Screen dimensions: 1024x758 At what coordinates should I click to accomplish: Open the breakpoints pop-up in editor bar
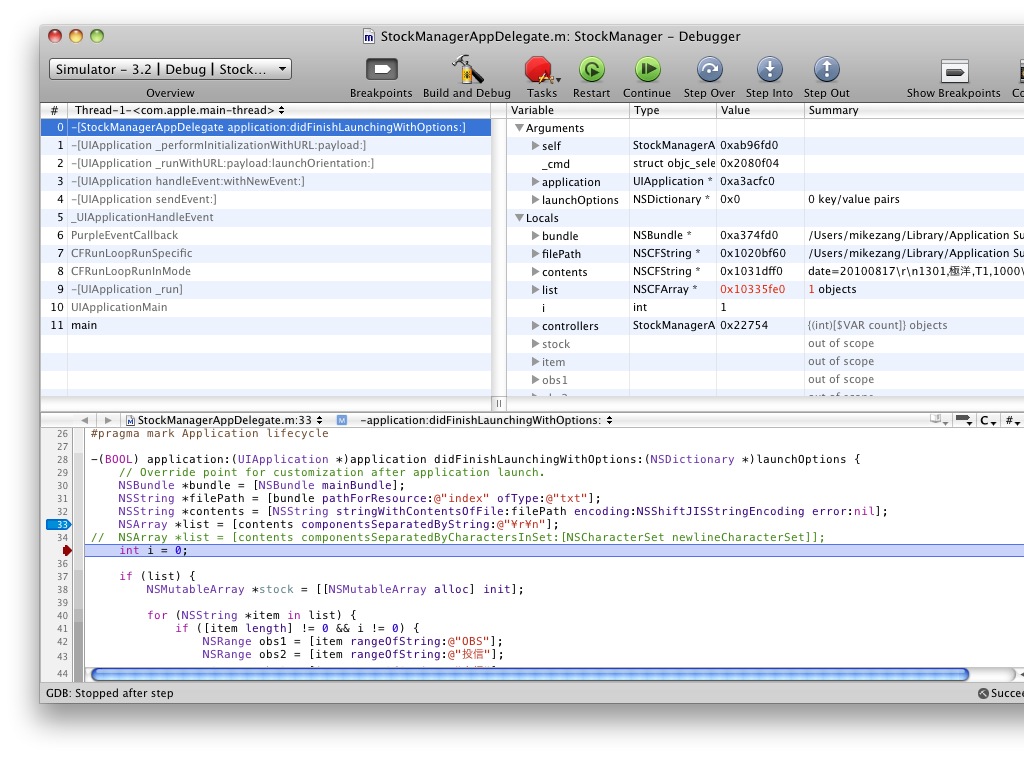[x=963, y=420]
